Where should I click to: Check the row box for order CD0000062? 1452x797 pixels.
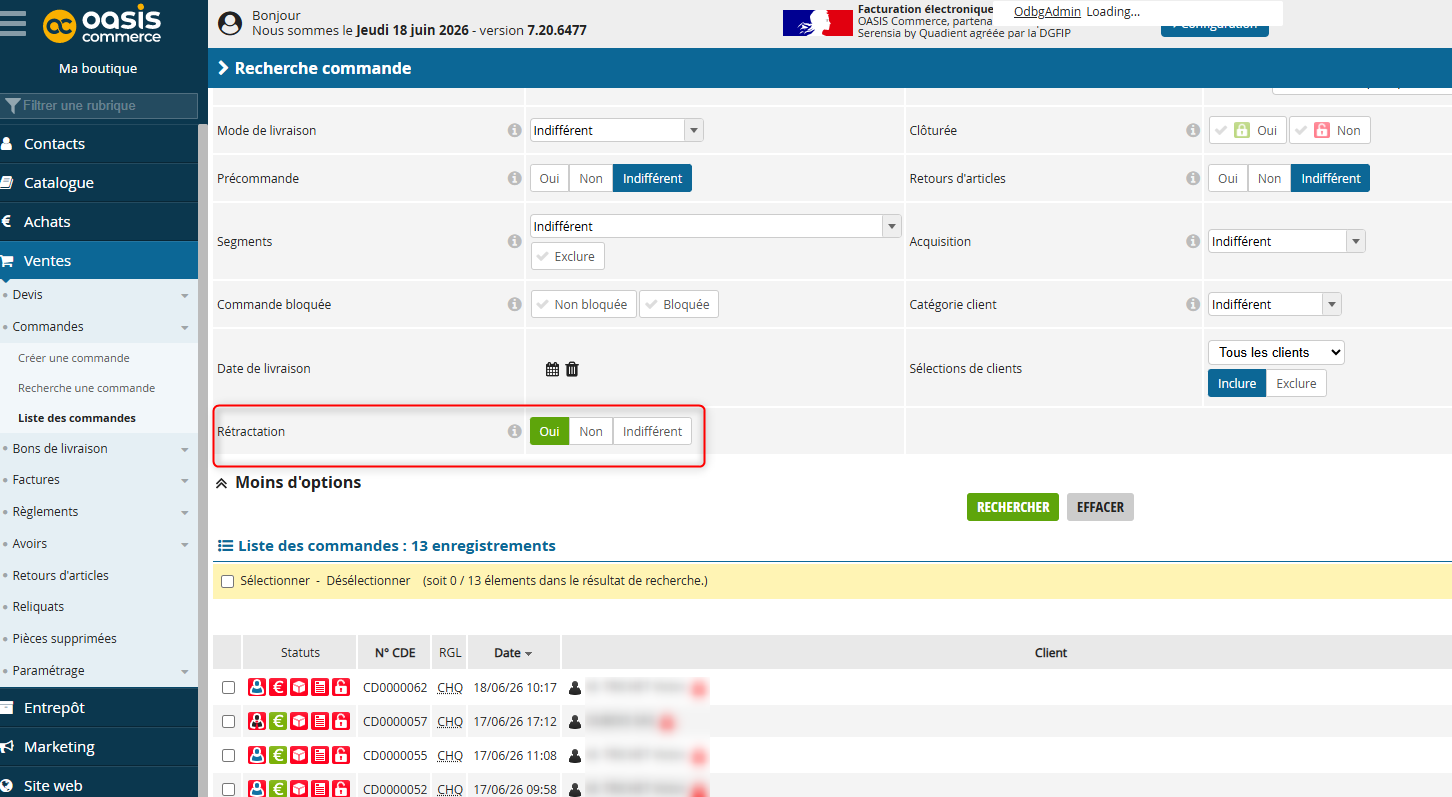228,688
